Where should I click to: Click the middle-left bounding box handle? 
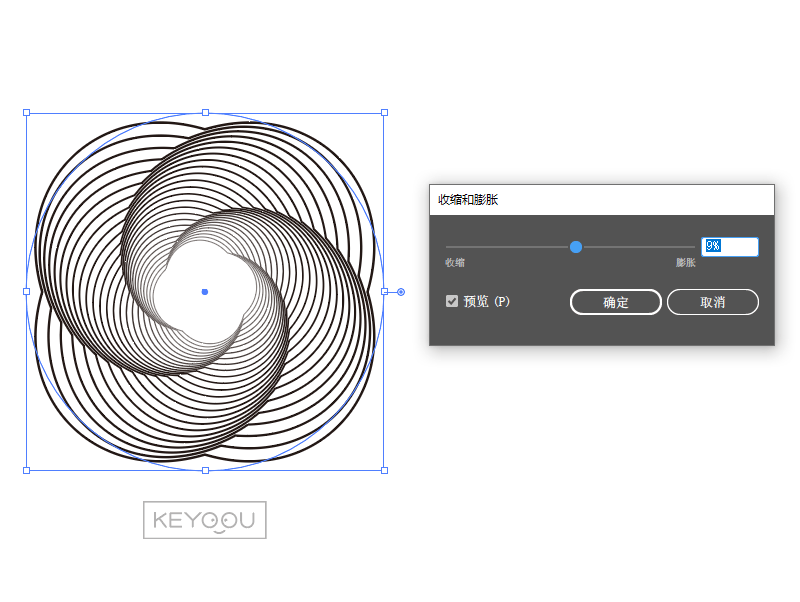pos(27,291)
